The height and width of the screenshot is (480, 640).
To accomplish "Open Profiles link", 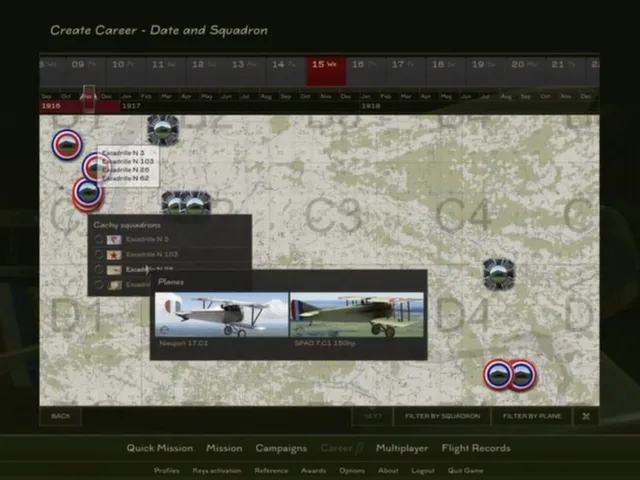I will tap(167, 471).
